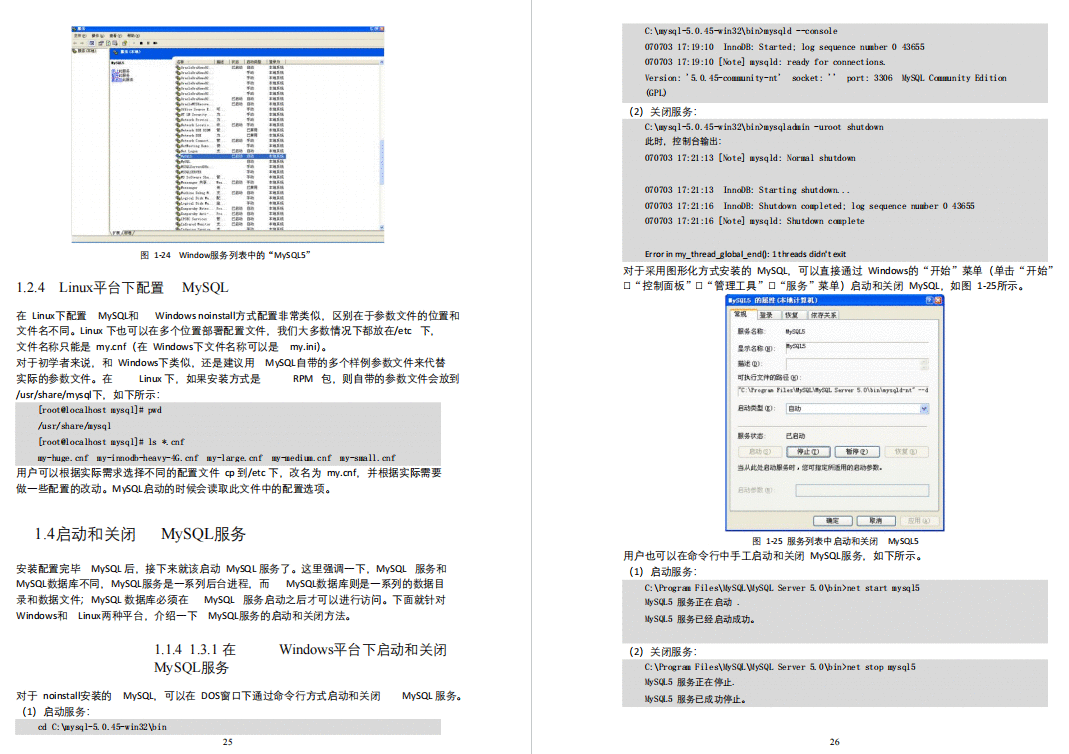
Task: Click the gear icon in blue 服务(本地) header
Action: [115, 52]
